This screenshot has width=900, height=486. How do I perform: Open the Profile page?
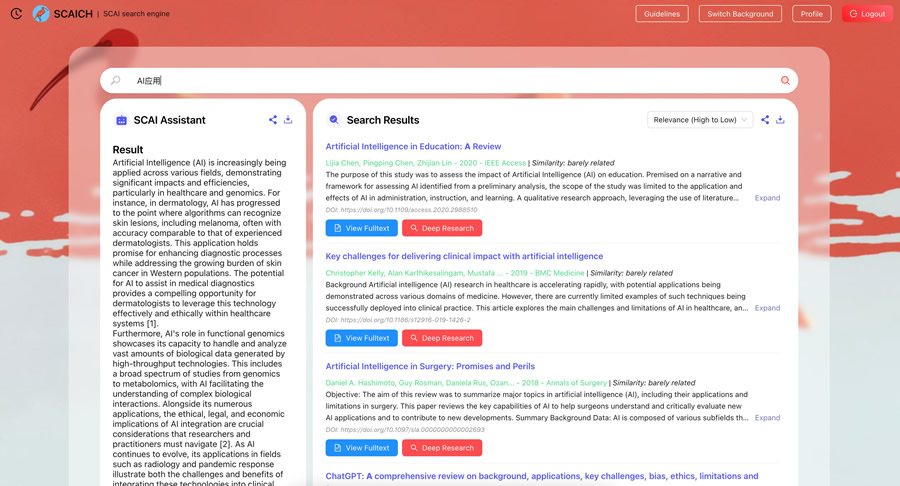811,14
